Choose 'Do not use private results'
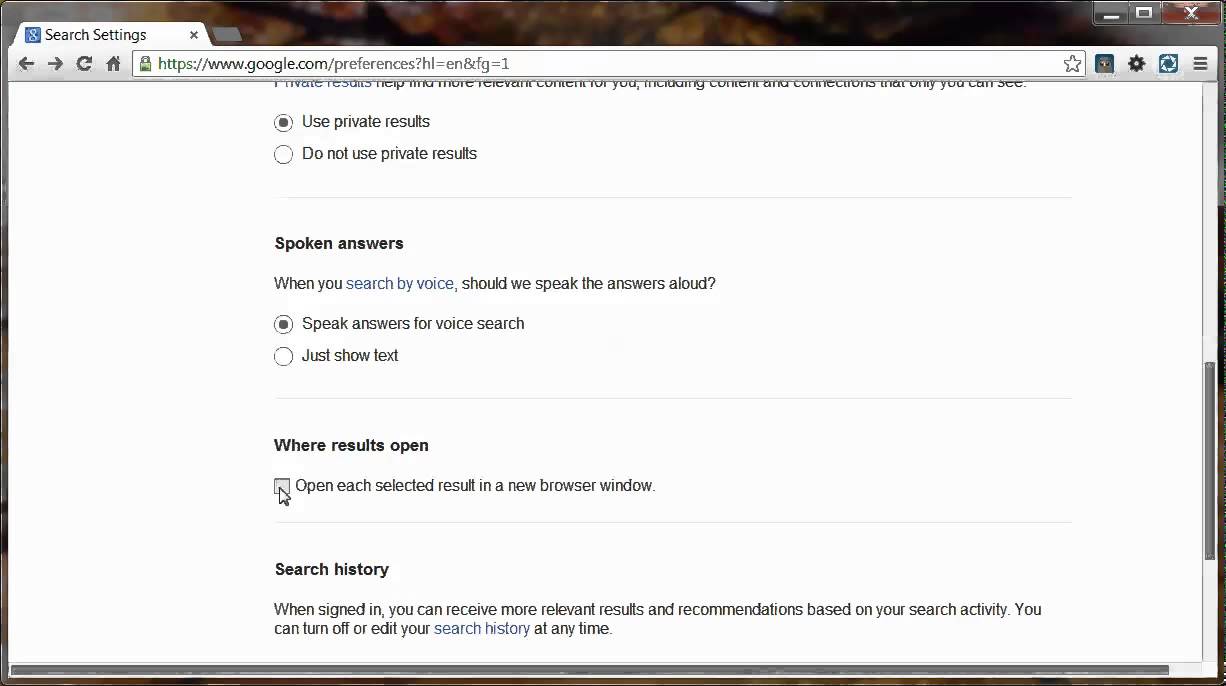This screenshot has width=1226, height=686. click(x=284, y=154)
